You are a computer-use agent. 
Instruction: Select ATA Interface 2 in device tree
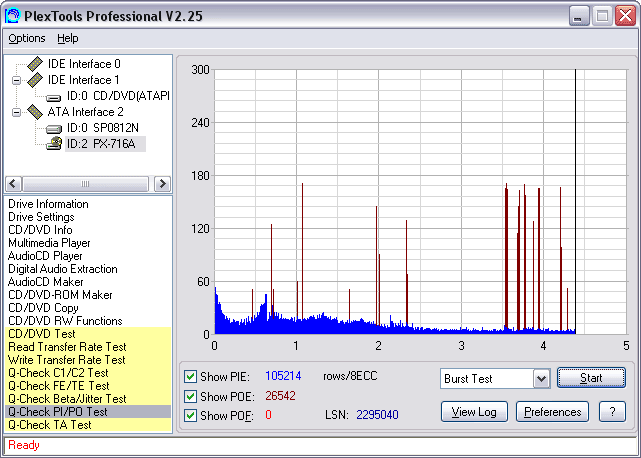(85, 112)
